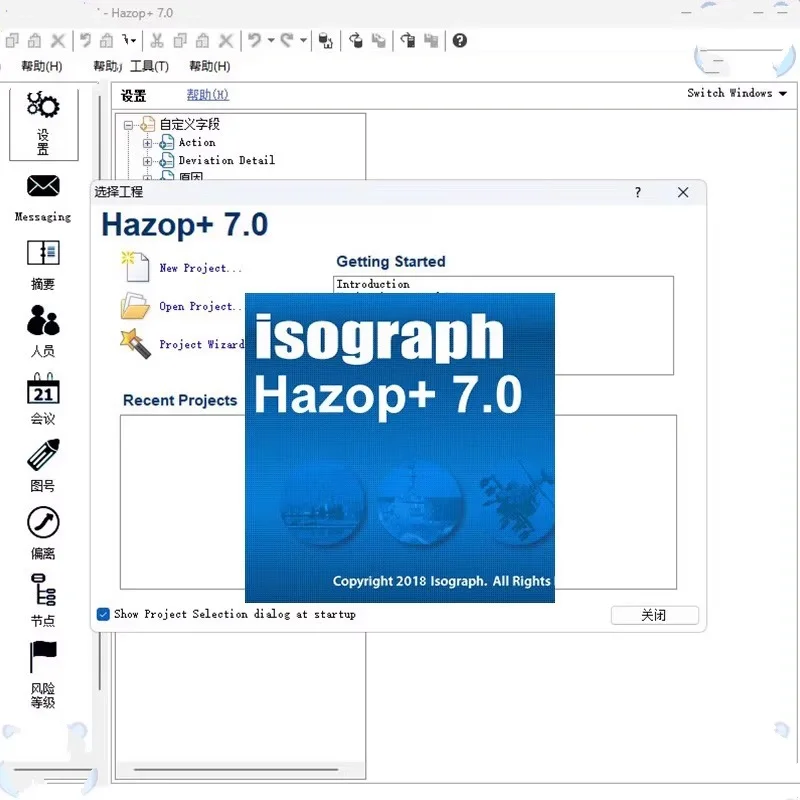Click the Project Wizard wand icon
This screenshot has height=800, width=800.
pyautogui.click(x=135, y=343)
